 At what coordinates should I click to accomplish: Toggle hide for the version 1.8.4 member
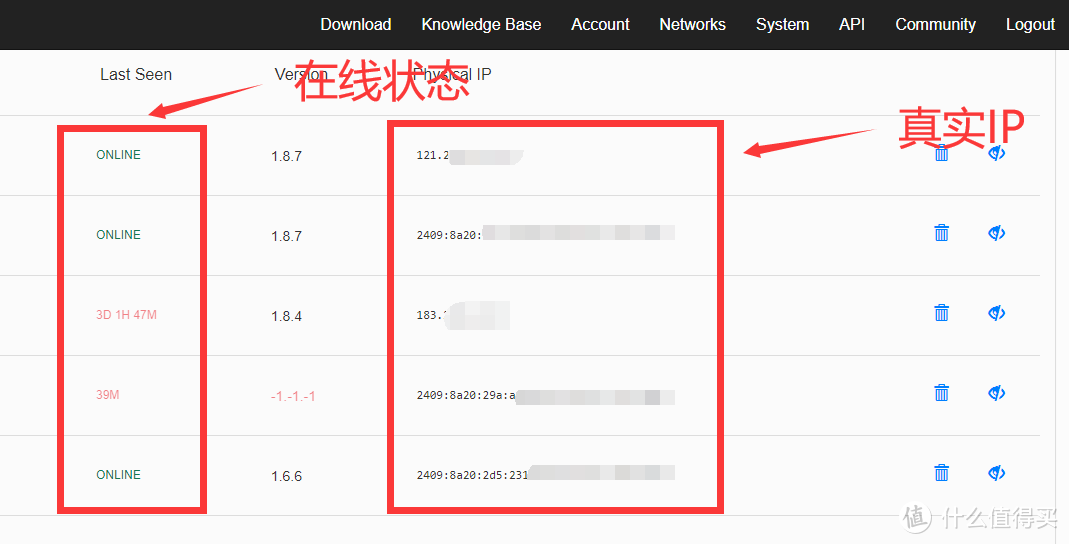997,313
